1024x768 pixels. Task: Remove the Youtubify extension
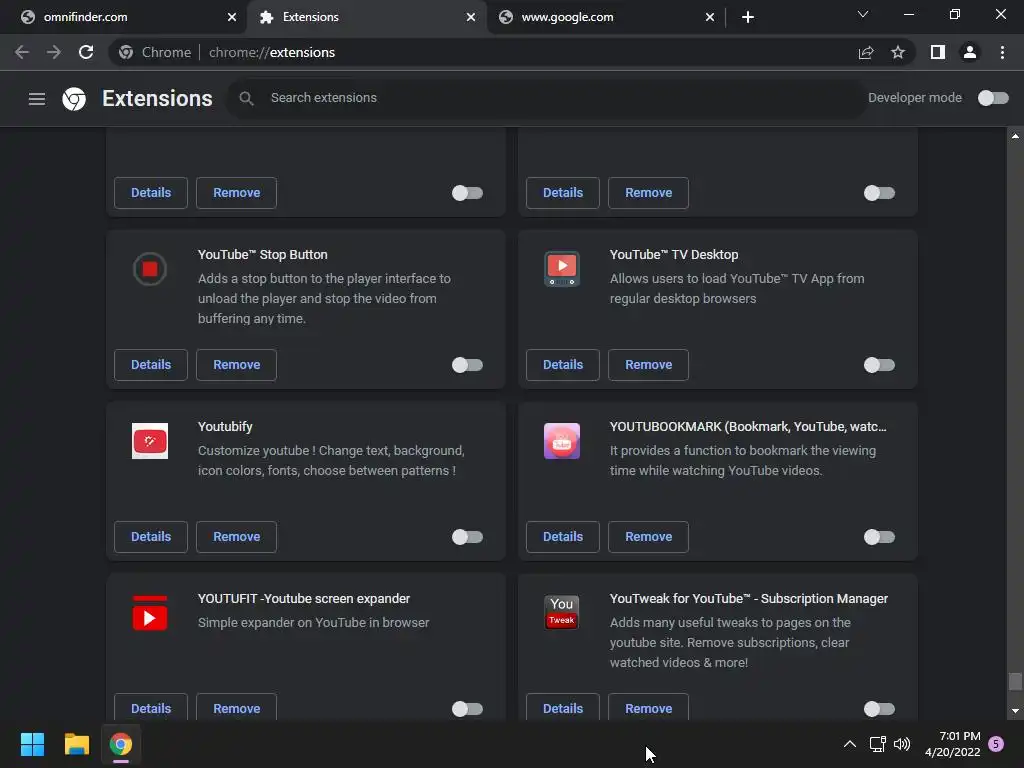coord(236,537)
